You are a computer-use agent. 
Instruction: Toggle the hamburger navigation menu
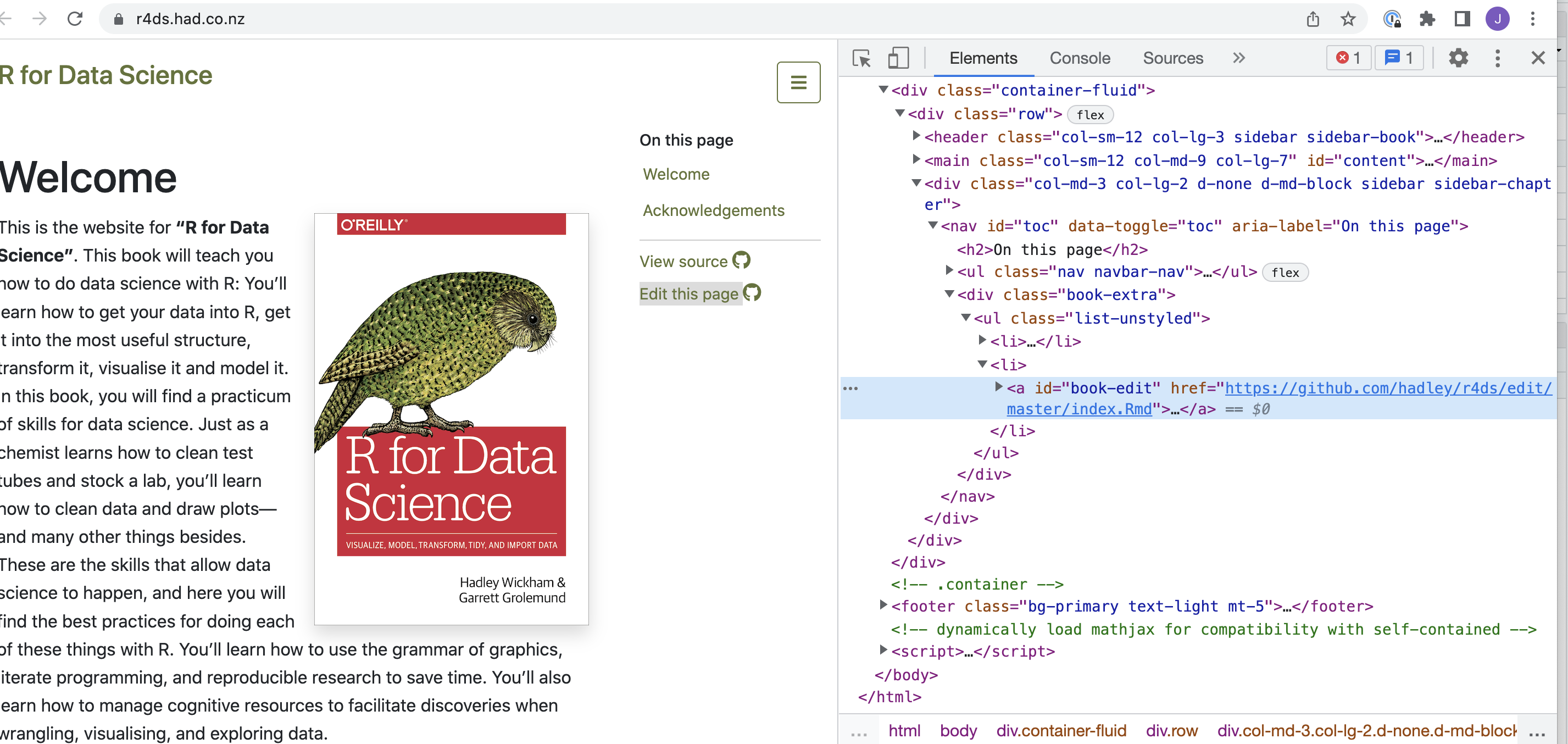pyautogui.click(x=799, y=82)
